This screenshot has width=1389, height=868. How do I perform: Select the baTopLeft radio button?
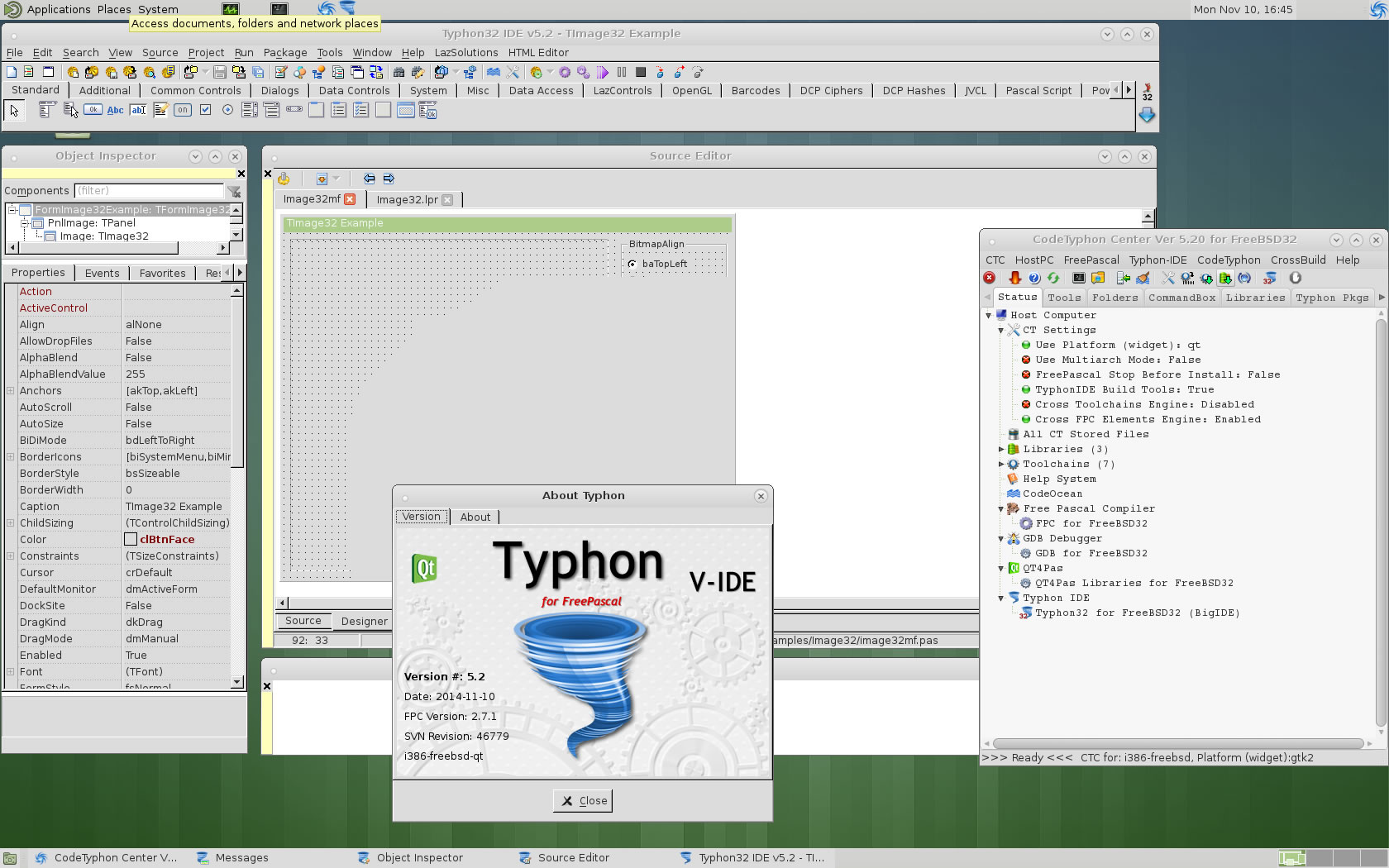632,265
